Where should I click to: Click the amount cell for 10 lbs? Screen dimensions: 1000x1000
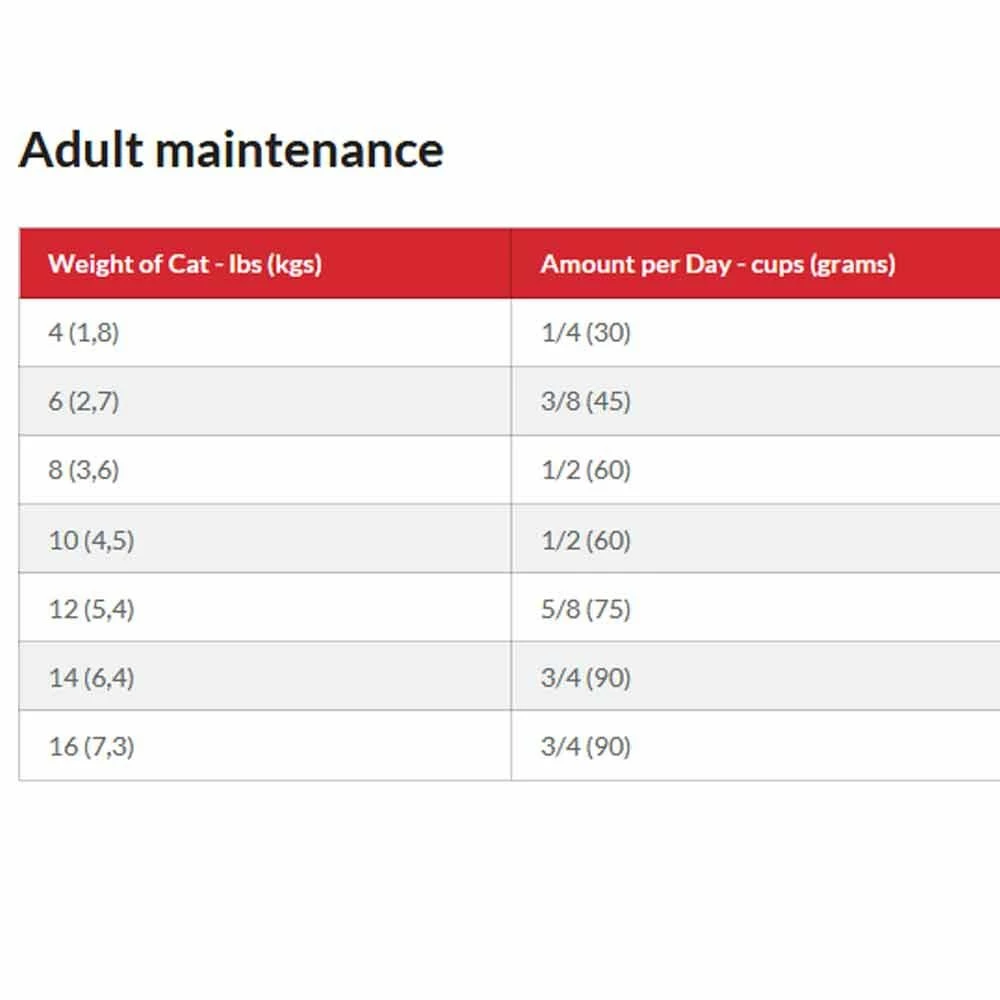pos(586,540)
